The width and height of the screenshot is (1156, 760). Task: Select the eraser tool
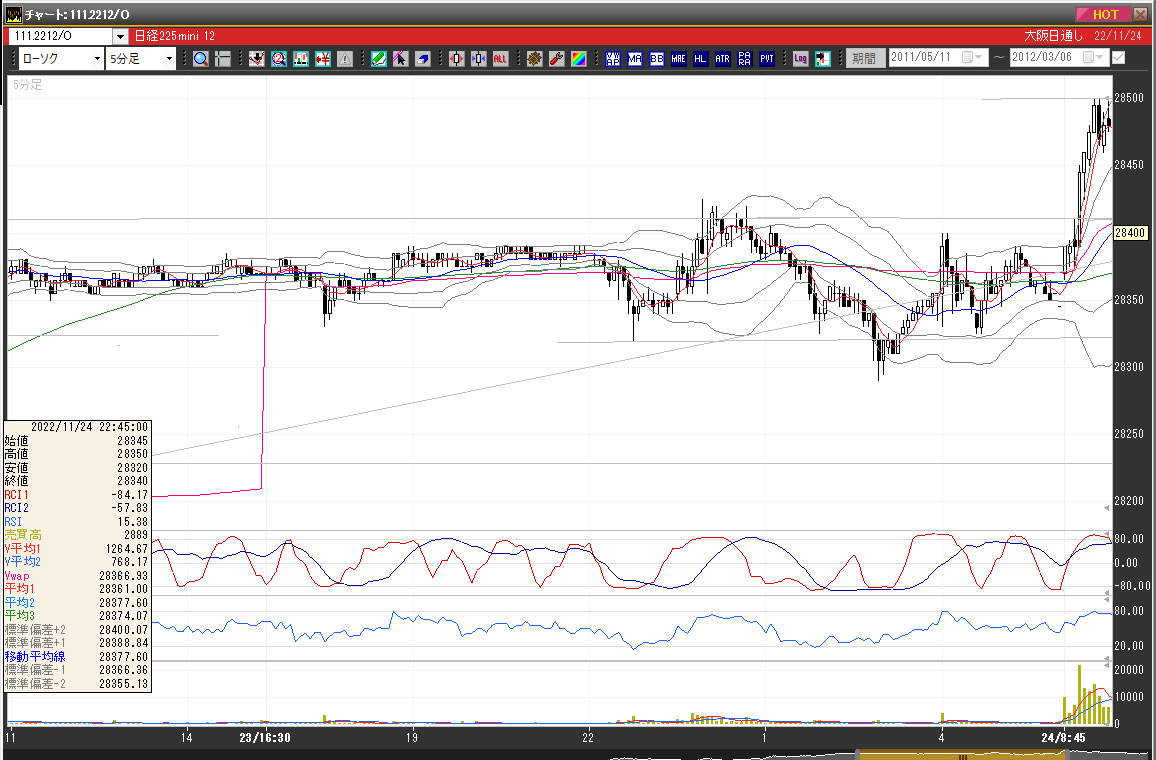point(422,59)
